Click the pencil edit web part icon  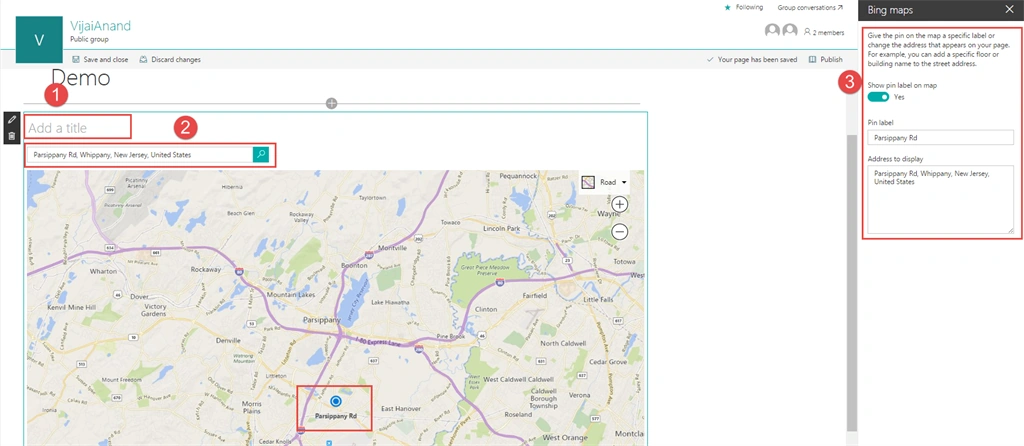pyautogui.click(x=11, y=121)
